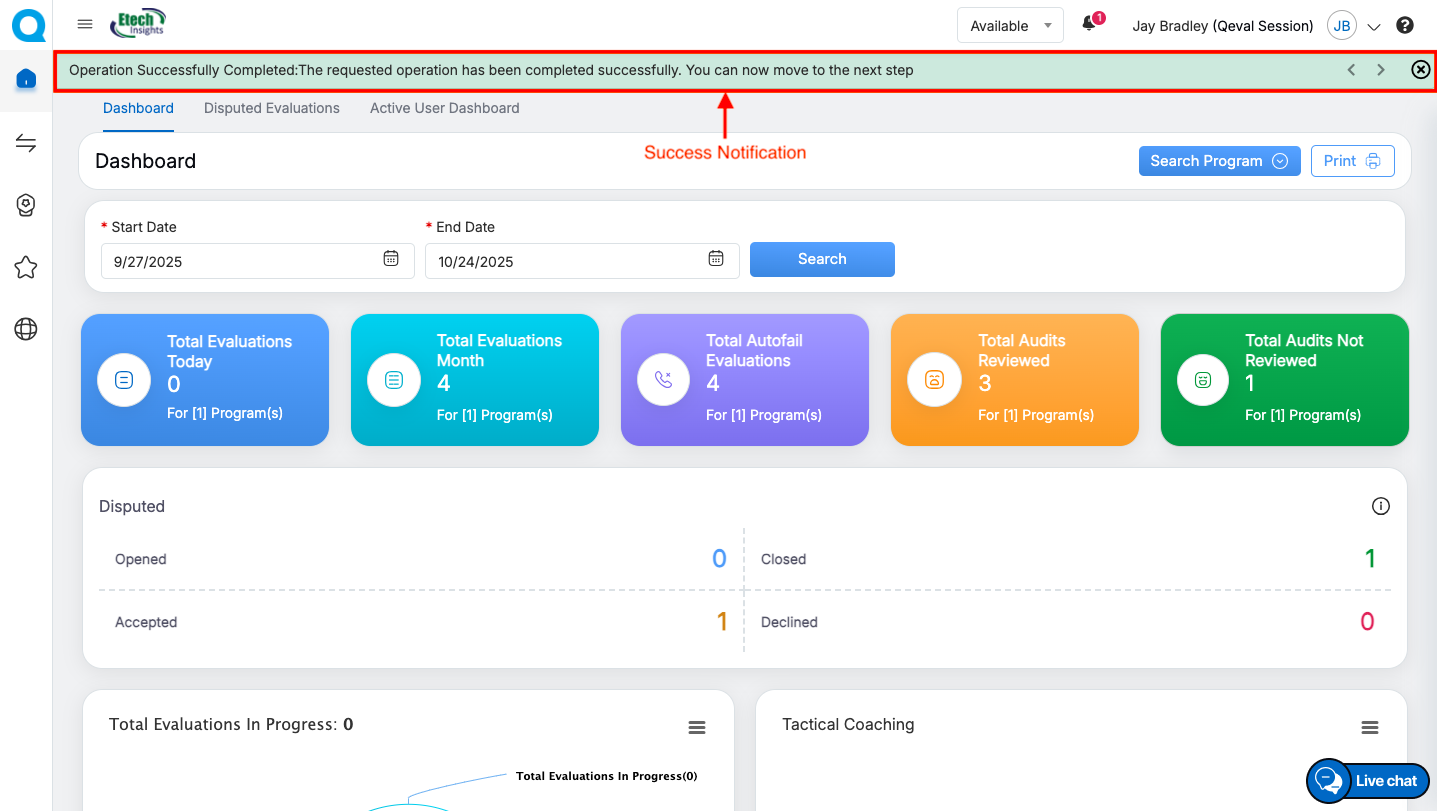Open the globe icon in the sidebar
The height and width of the screenshot is (811, 1437).
coord(26,329)
